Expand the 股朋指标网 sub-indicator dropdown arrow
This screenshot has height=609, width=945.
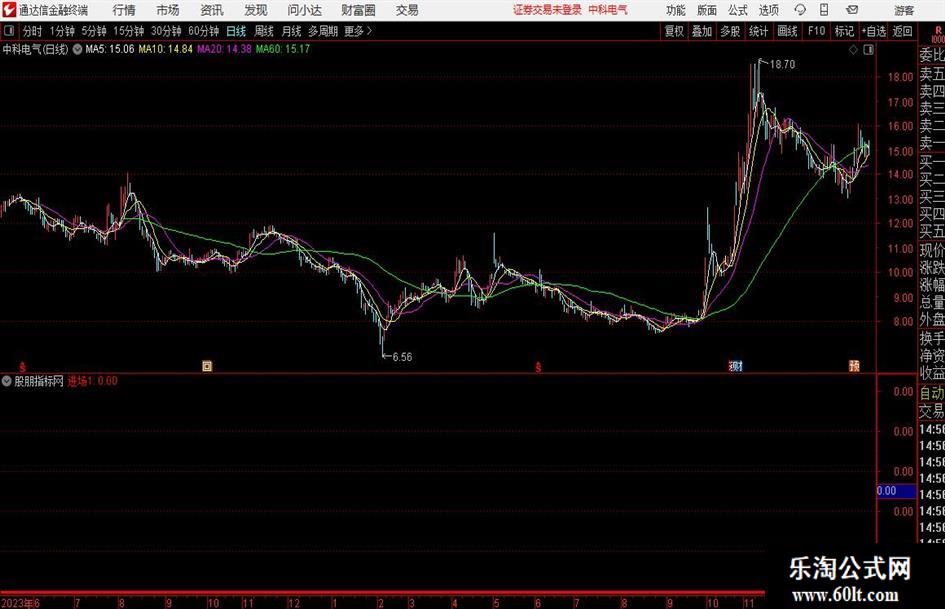pos(7,381)
